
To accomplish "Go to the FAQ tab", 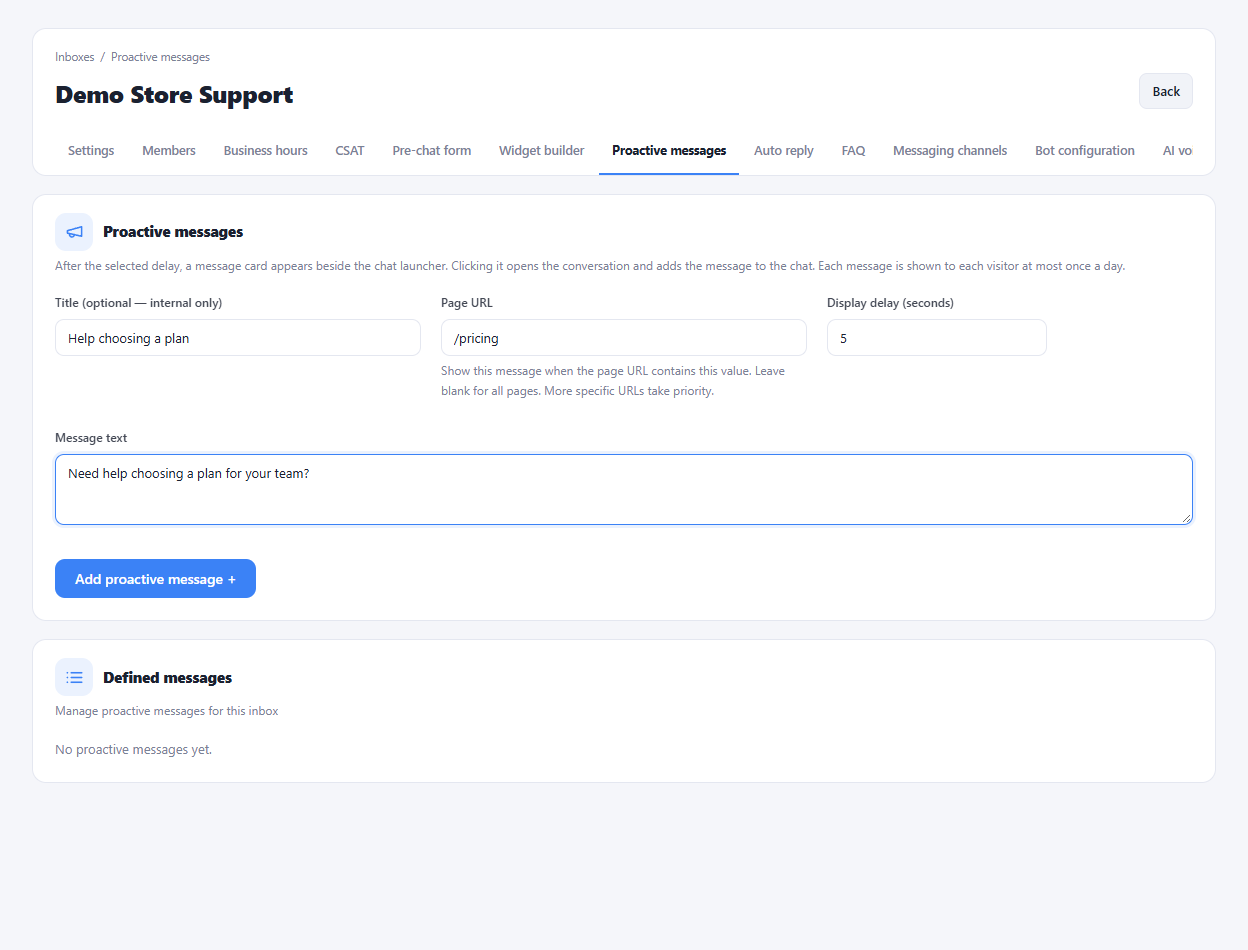I will (853, 151).
